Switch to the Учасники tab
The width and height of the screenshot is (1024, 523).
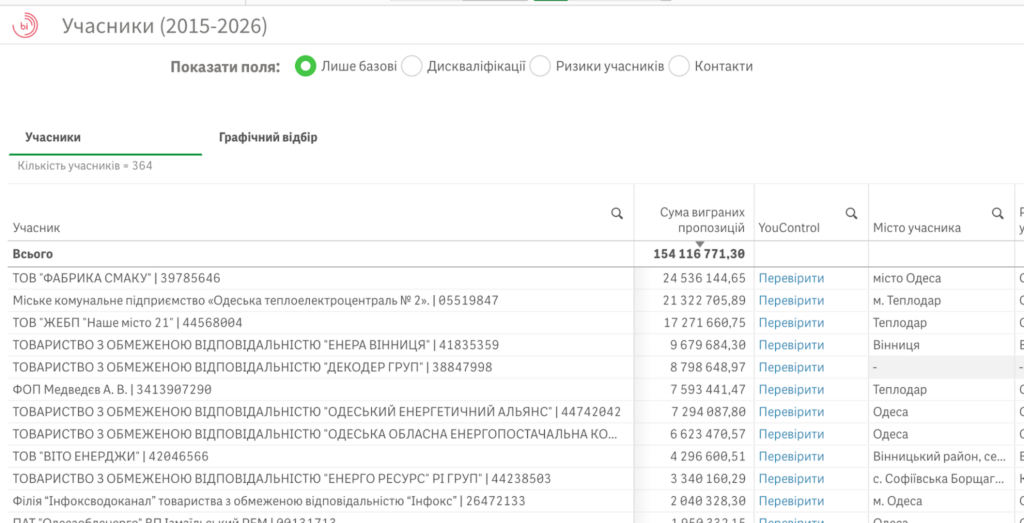pos(53,137)
